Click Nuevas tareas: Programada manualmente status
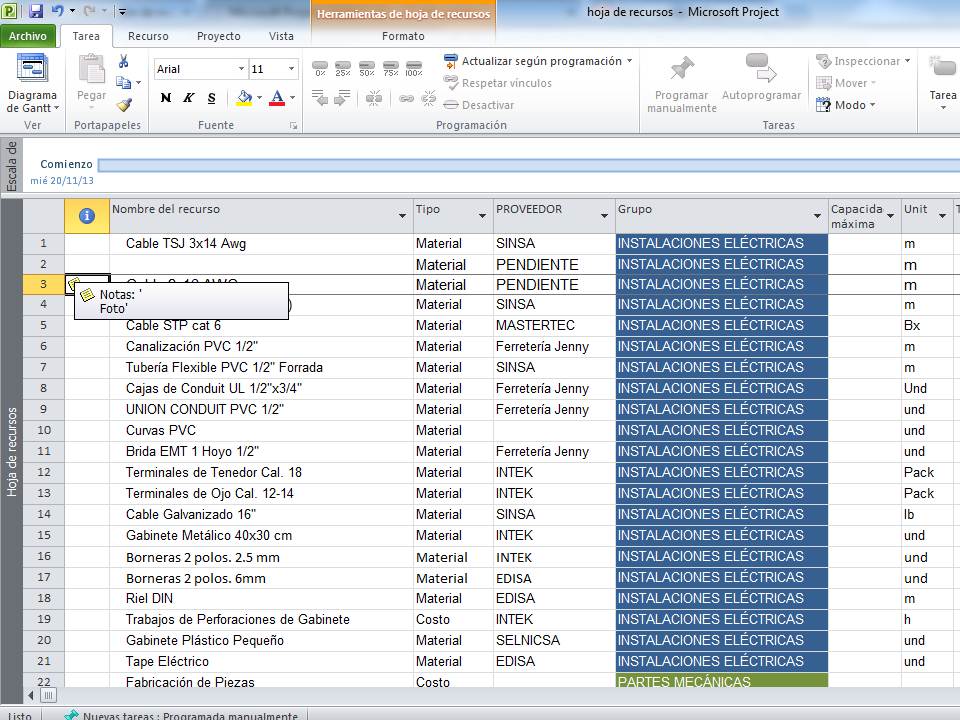960x720 pixels. pyautogui.click(x=182, y=714)
